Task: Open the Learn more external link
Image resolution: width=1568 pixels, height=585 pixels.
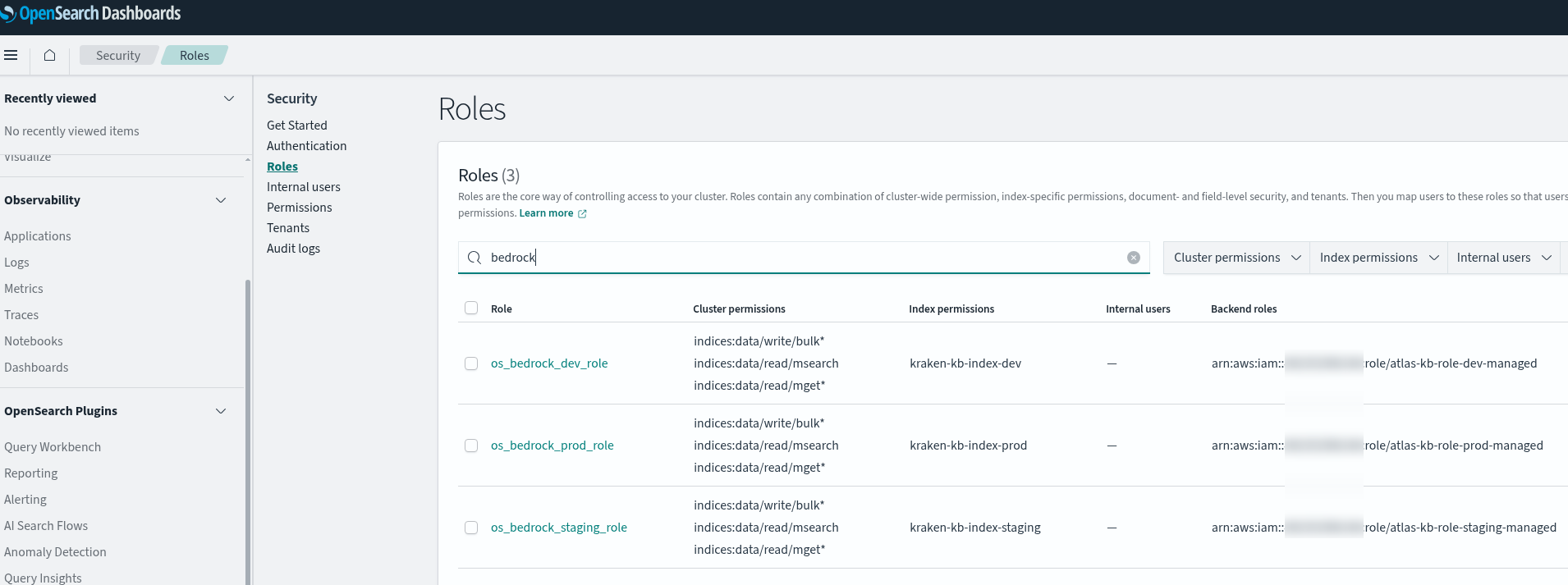Action: [x=552, y=213]
